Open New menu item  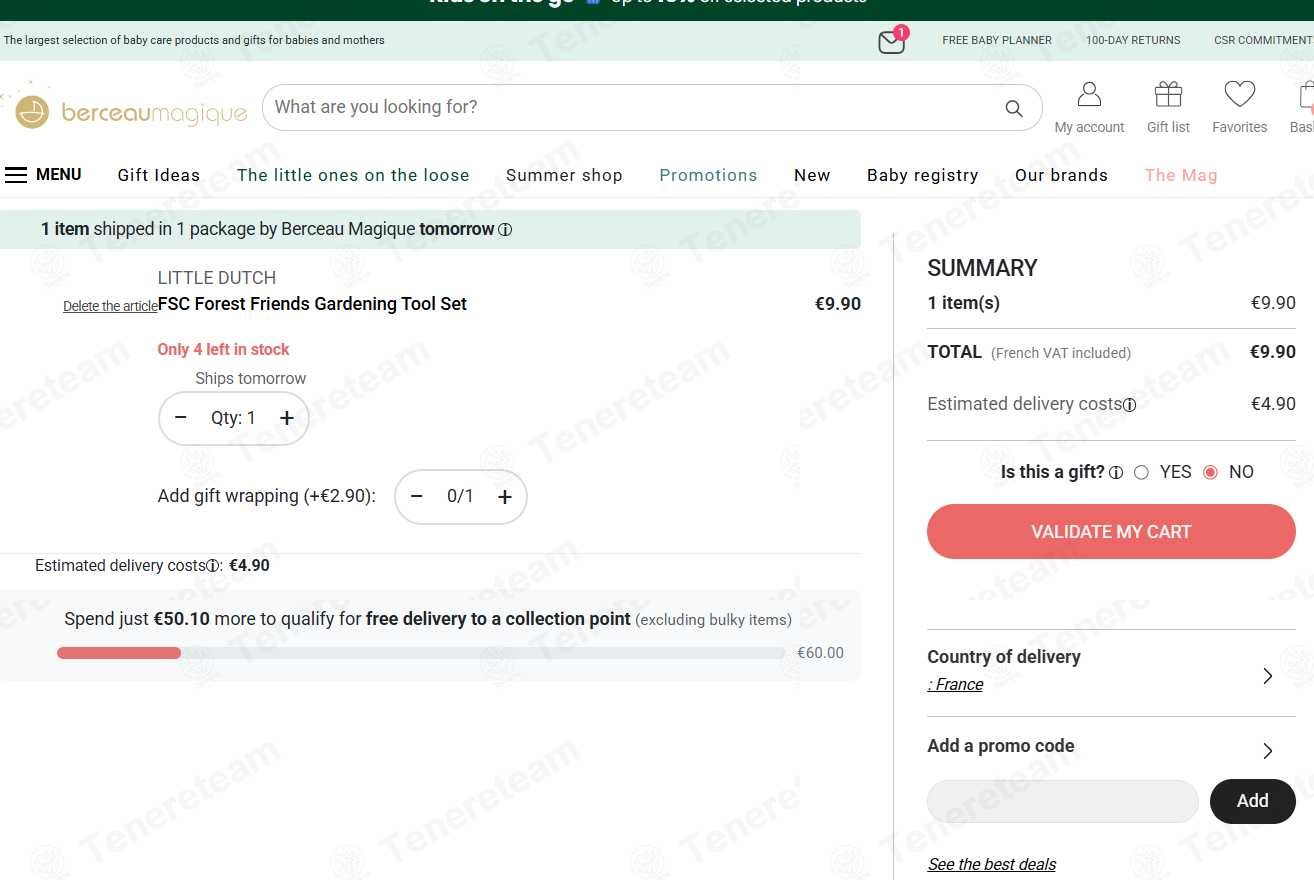[x=812, y=175]
